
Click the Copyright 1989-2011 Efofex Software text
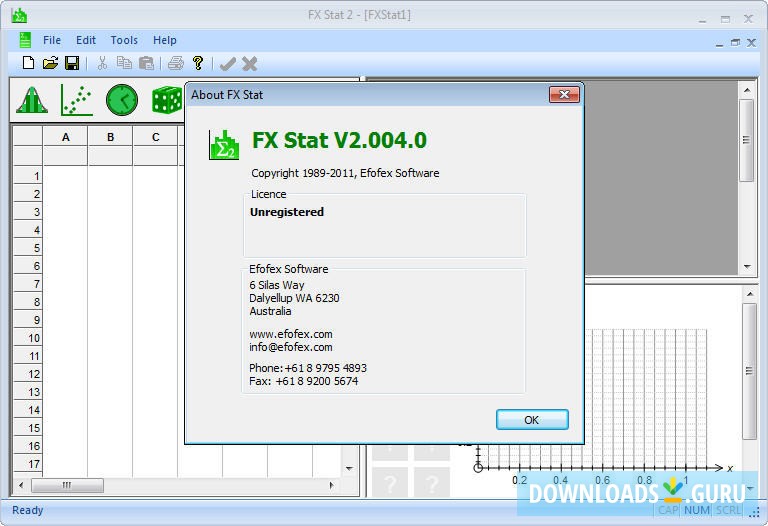(x=345, y=173)
